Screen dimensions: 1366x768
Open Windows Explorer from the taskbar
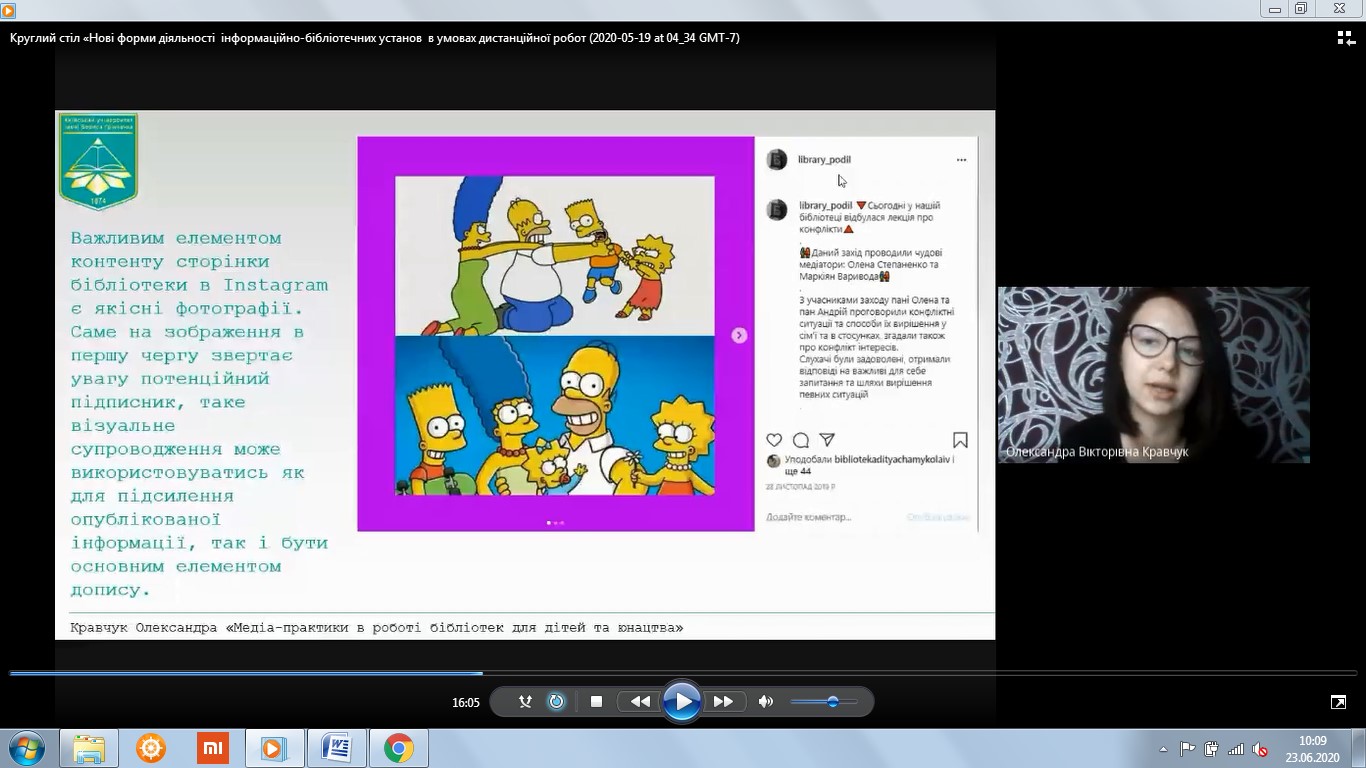(89, 748)
